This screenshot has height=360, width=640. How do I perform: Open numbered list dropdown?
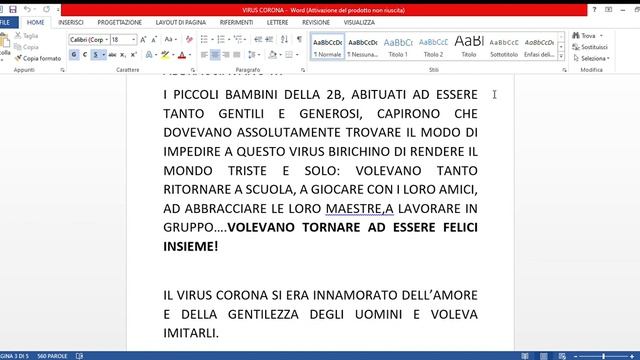pos(229,40)
